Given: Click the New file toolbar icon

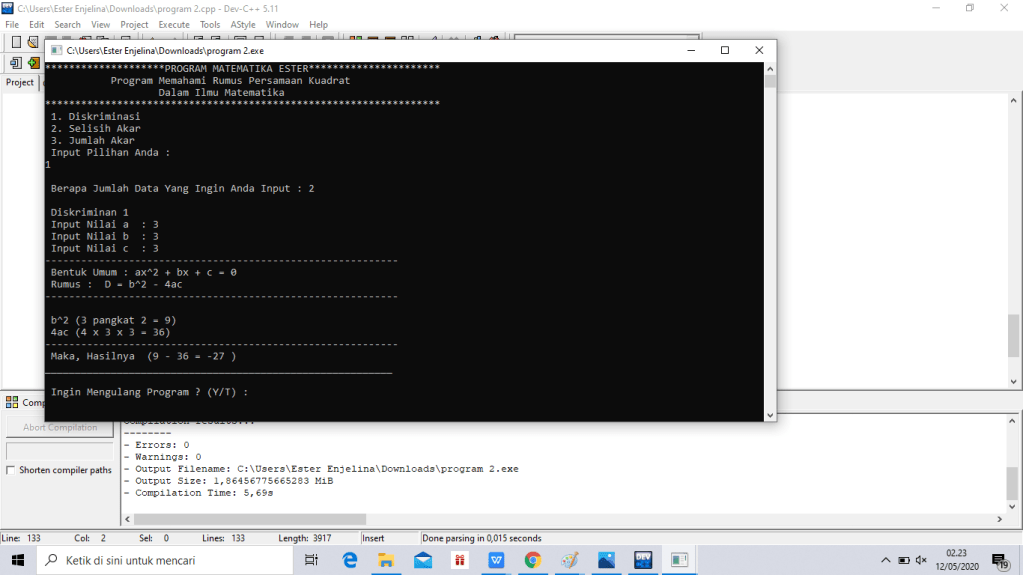Looking at the screenshot, I should [x=17, y=42].
